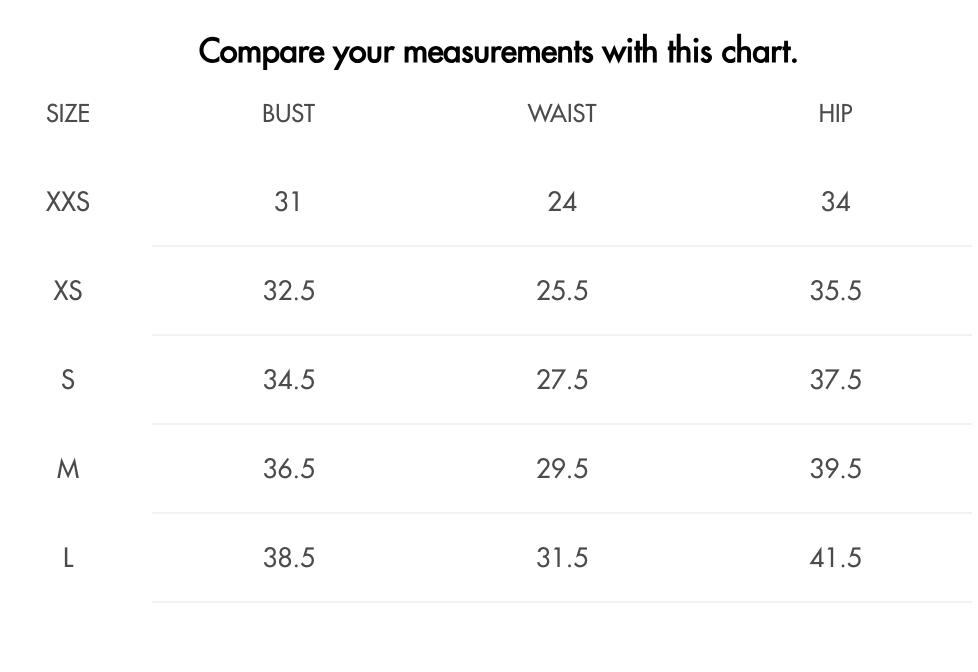Select the M waist value 29.5

click(562, 469)
